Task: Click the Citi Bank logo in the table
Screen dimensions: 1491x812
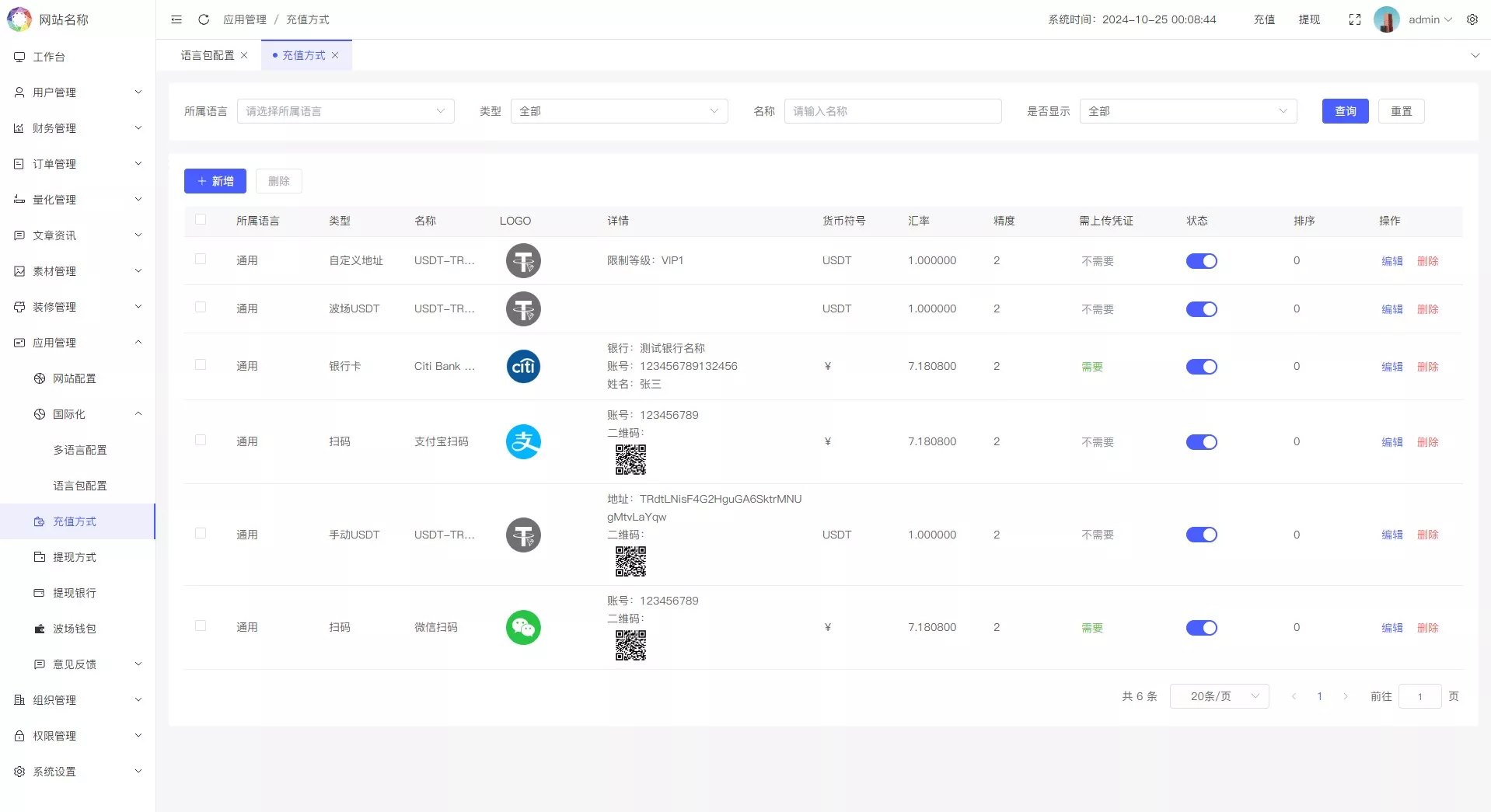Action: click(x=523, y=366)
